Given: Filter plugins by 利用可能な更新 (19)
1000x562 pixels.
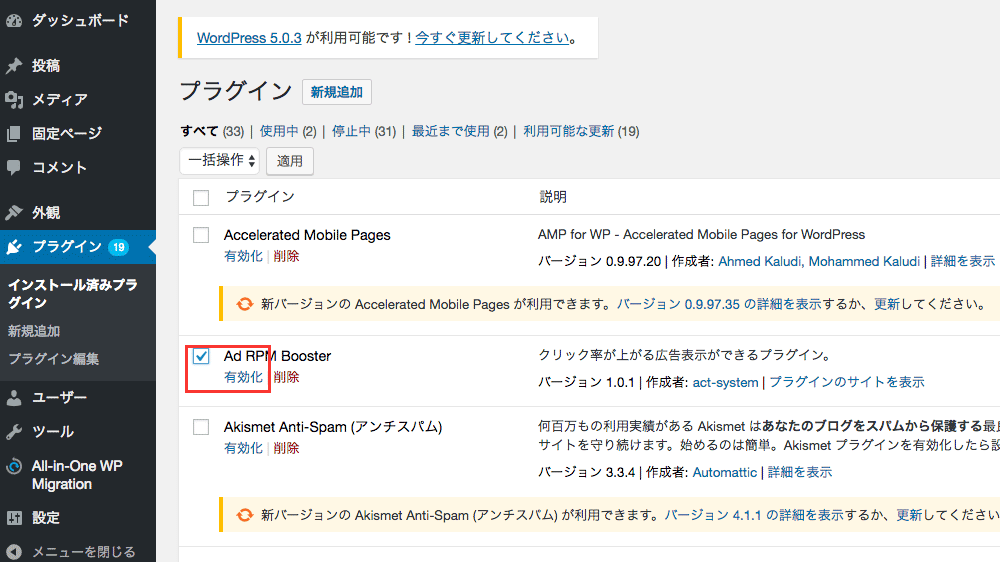Looking at the screenshot, I should 581,131.
